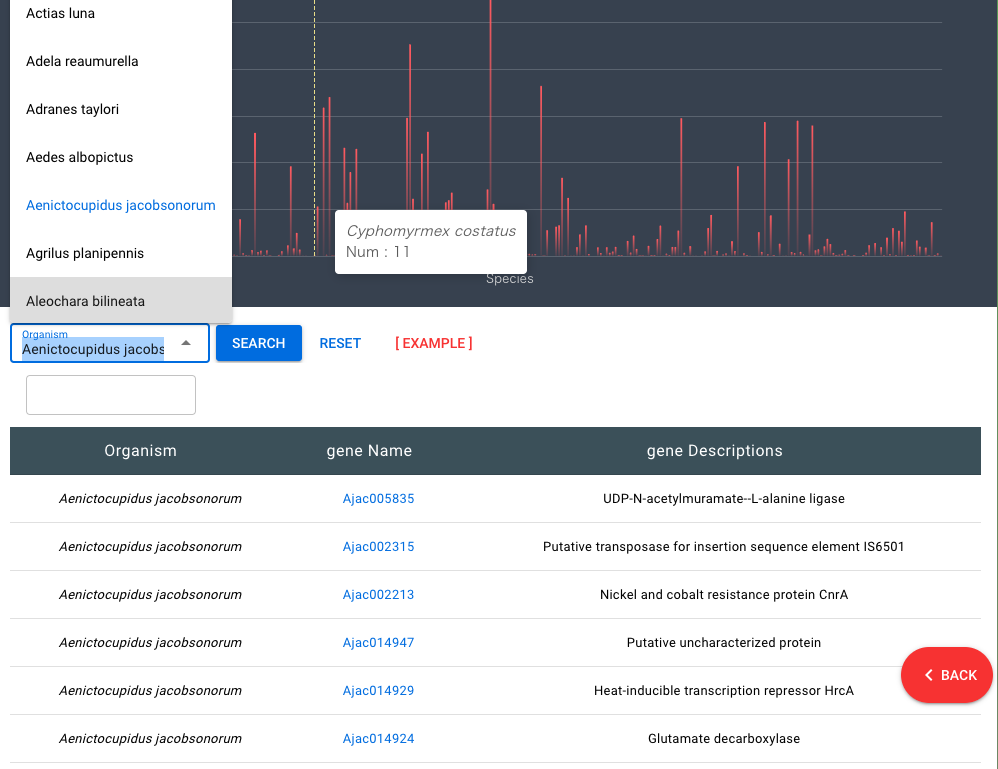
Task: Select highlighted Aenictocupidus jacobsonorum option
Action: click(121, 205)
